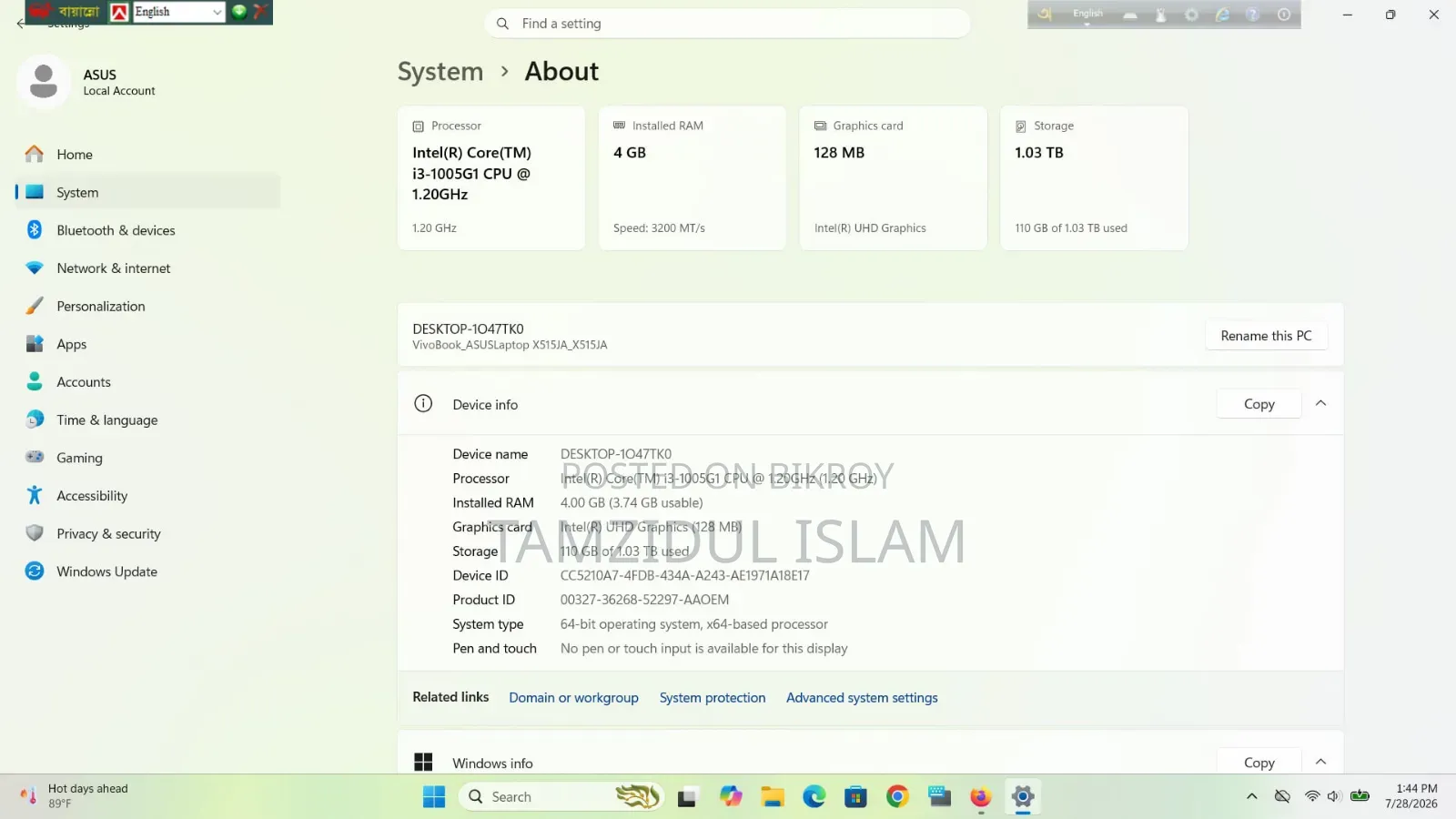Open English dropdown in Avro toolbar

(1087, 15)
